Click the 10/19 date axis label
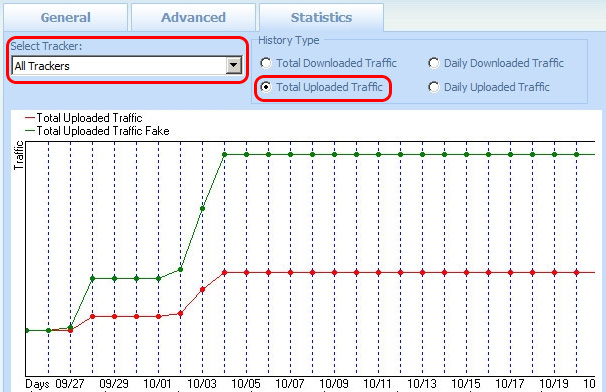 [554, 384]
